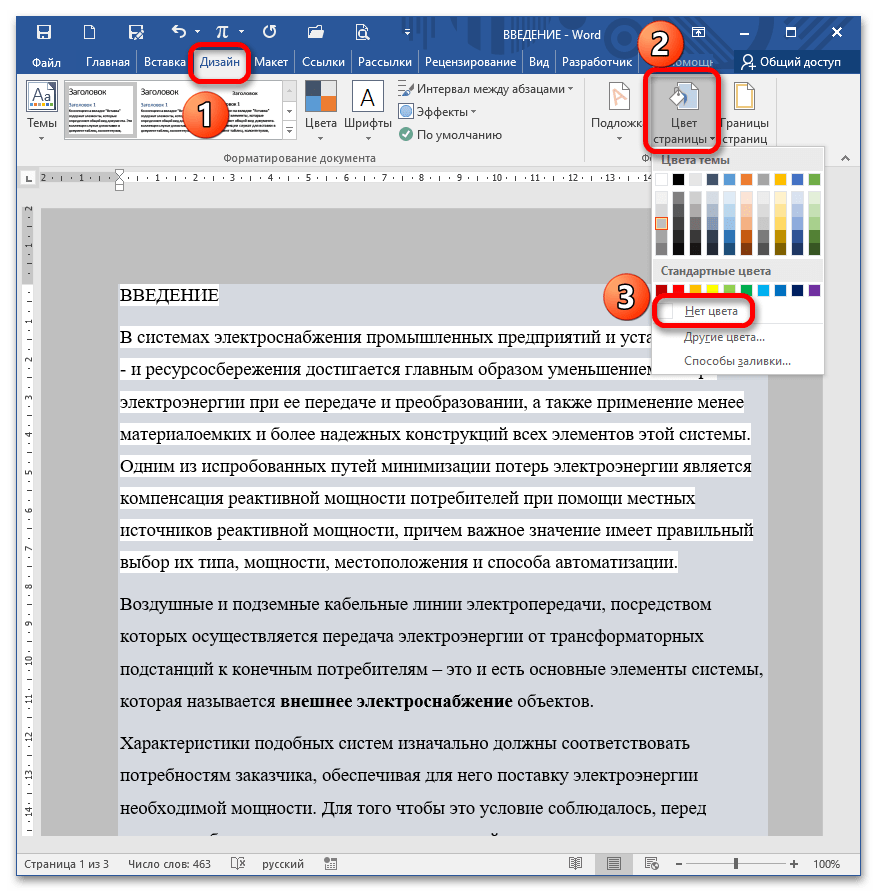Screen dimensions: 877x892
Task: Open the Рассылки tab
Action: coord(384,62)
